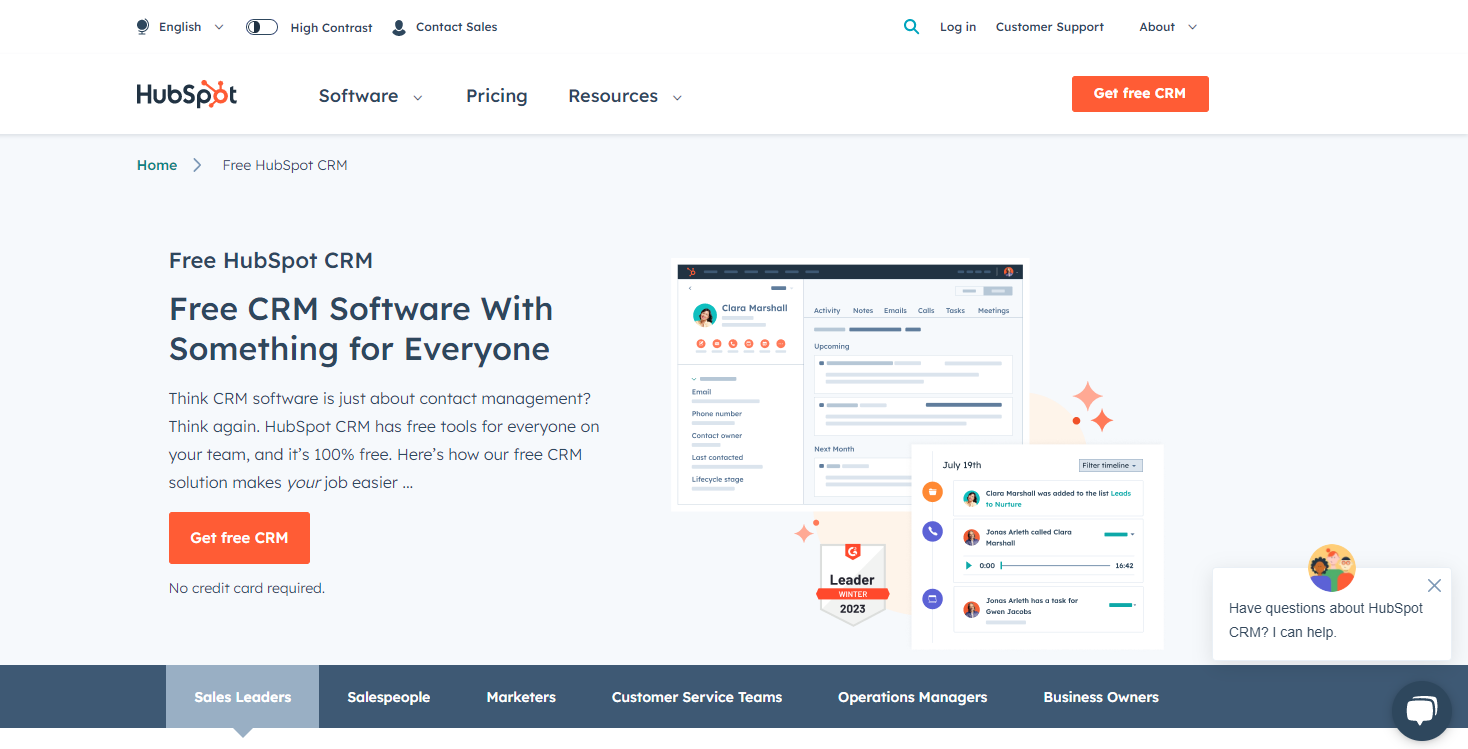Click the 'Contact owner' field label

pos(717,436)
